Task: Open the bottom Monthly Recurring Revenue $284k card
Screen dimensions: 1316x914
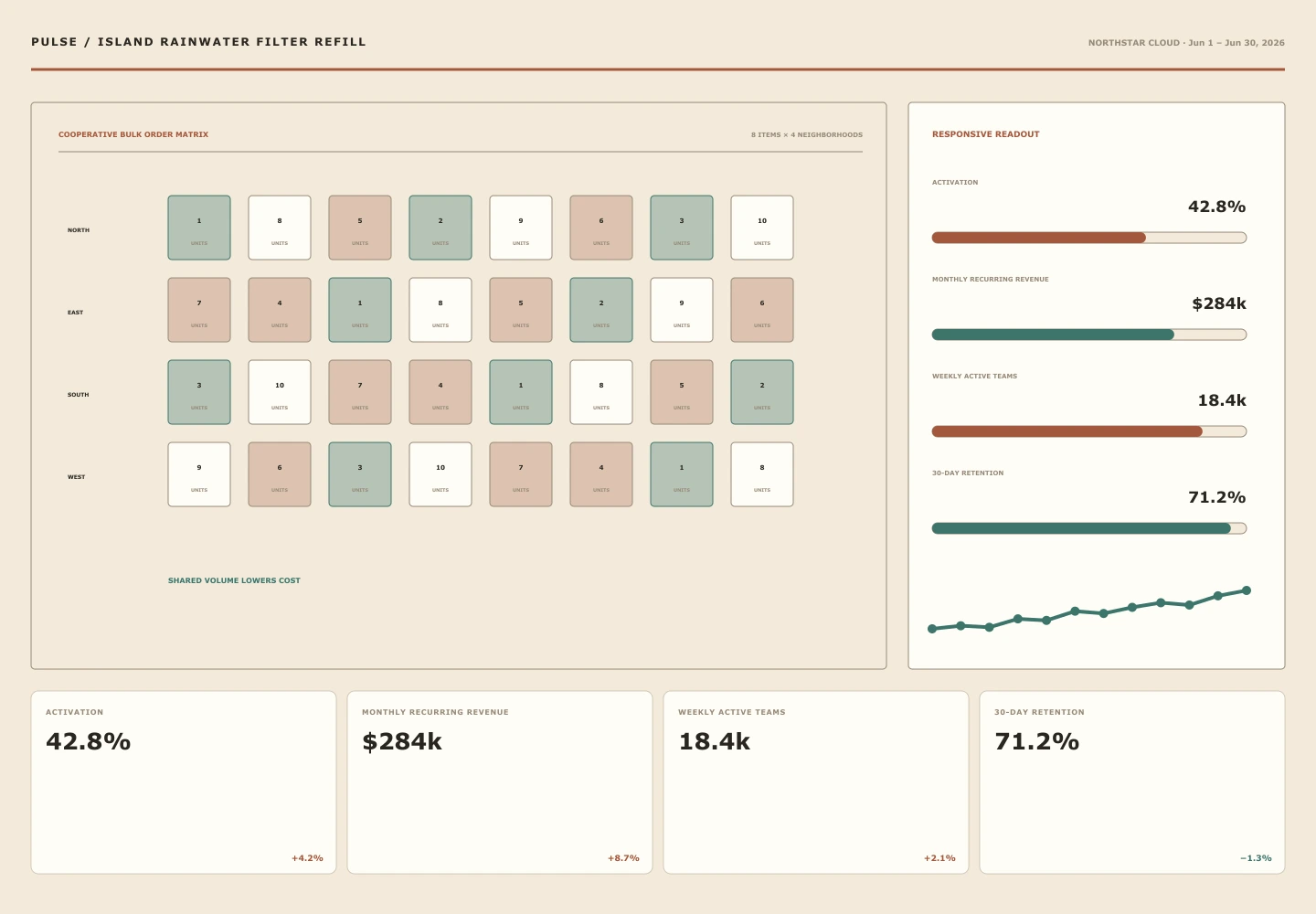Action: tap(500, 782)
